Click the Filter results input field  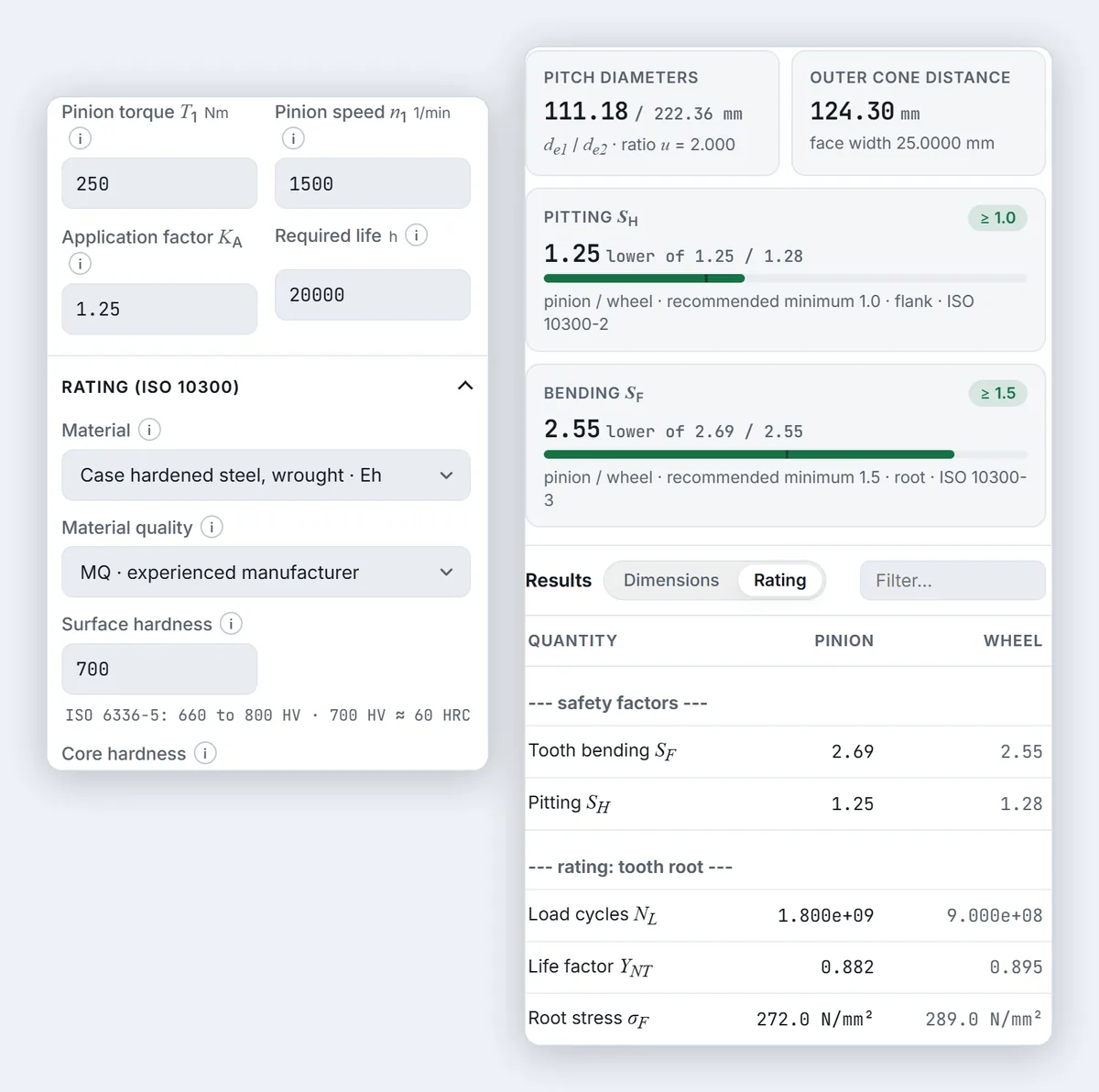(x=952, y=581)
